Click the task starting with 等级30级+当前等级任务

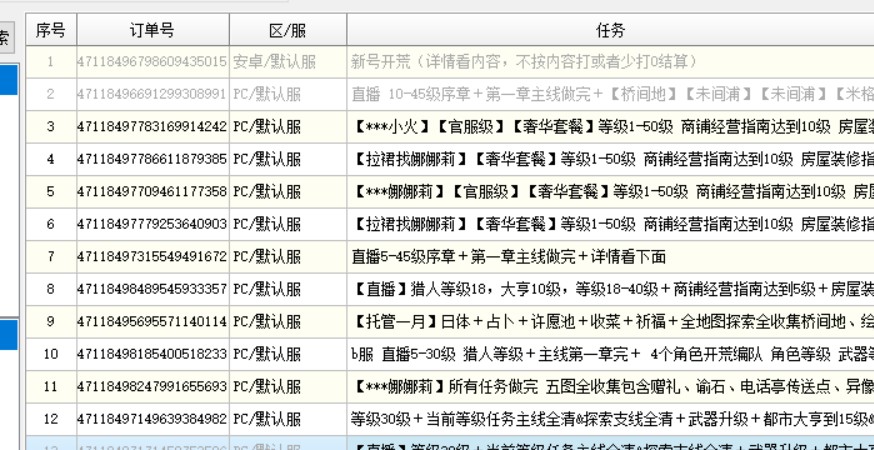click(x=610, y=419)
